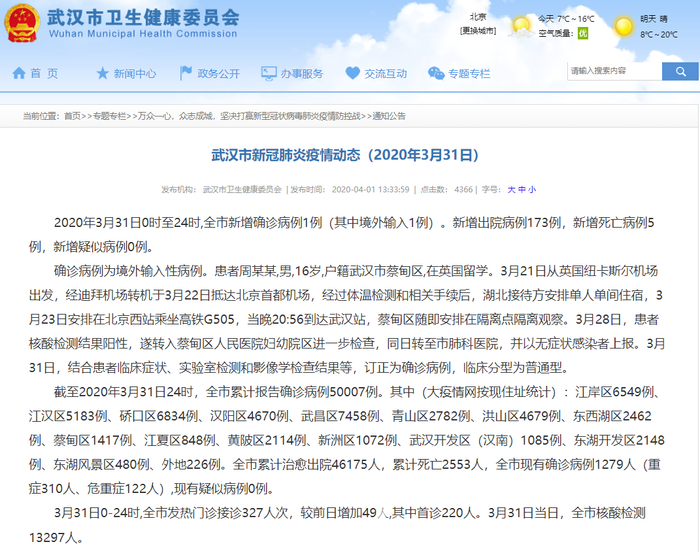700x552 pixels.
Task: Click the text 江岸区6549例
Action: pyautogui.click(x=615, y=392)
